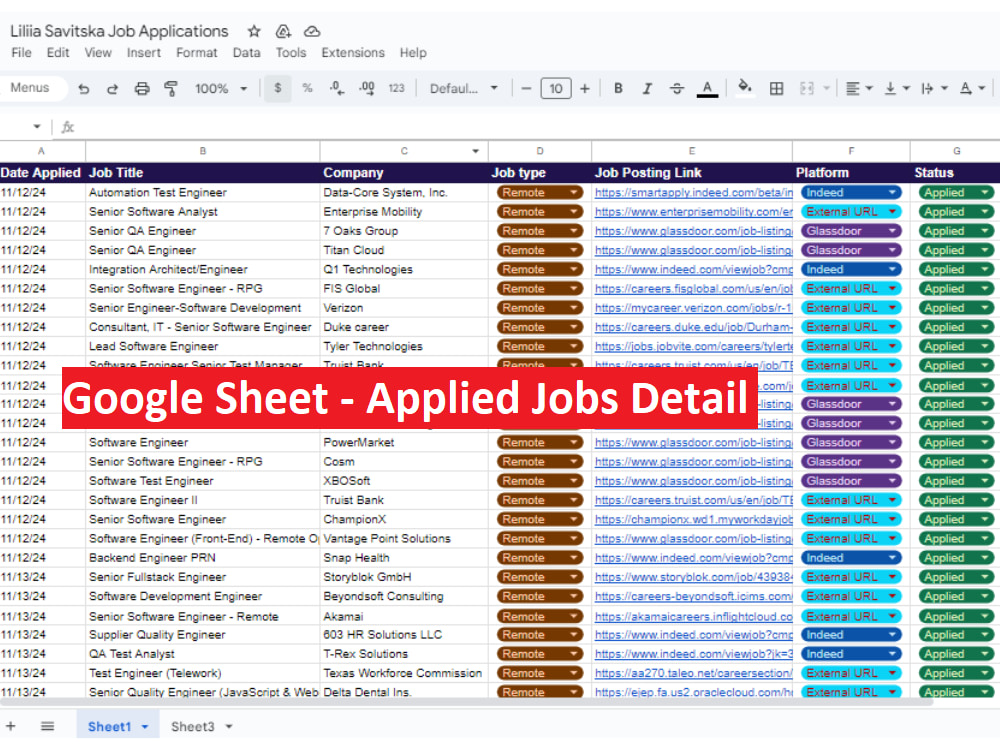Open more number formats 123

[397, 88]
